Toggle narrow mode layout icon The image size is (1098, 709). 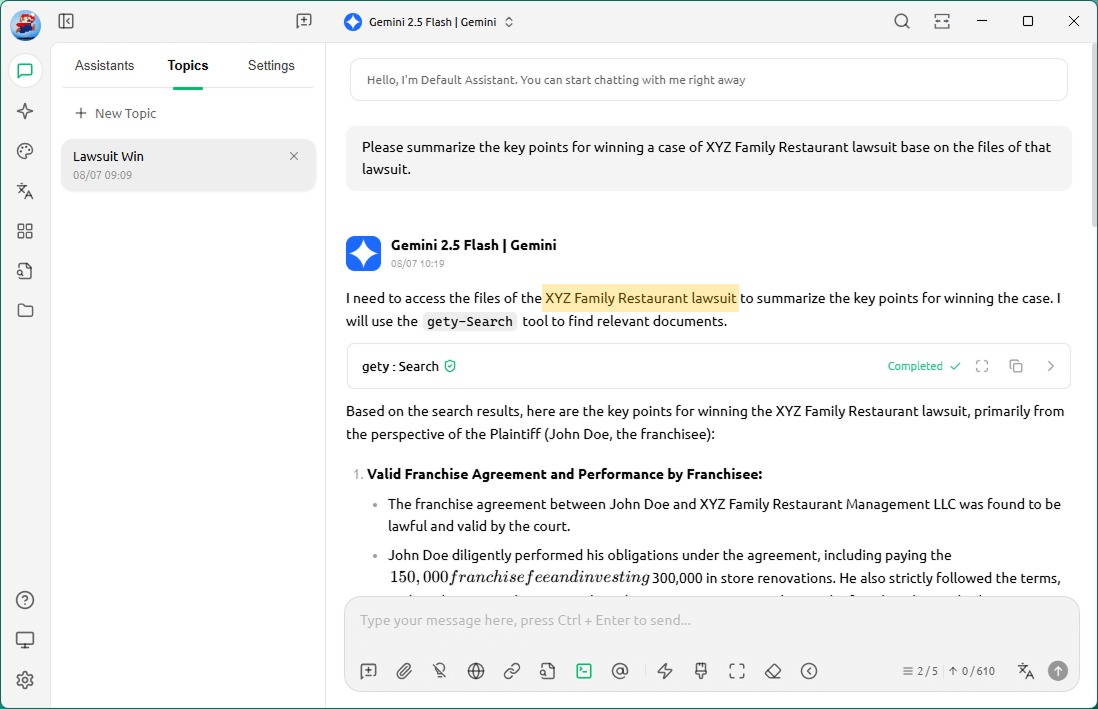coord(942,22)
